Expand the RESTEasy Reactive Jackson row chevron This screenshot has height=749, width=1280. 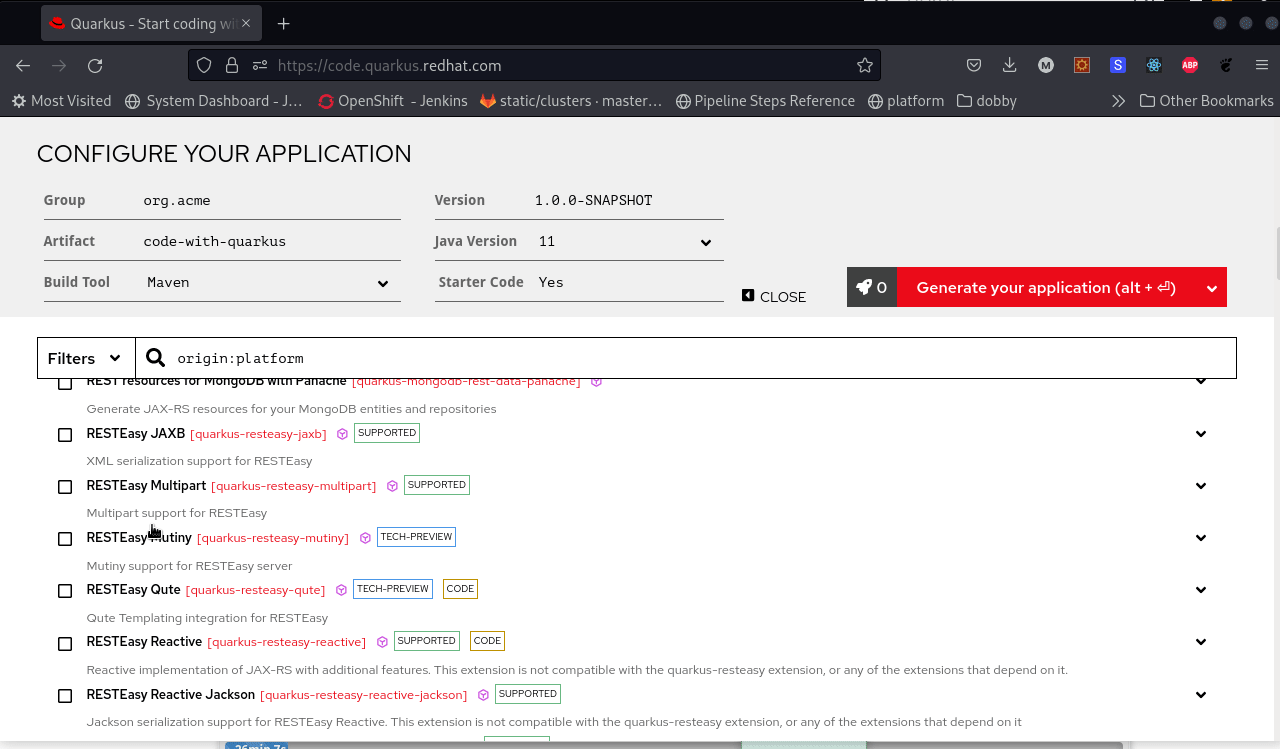tap(1201, 695)
